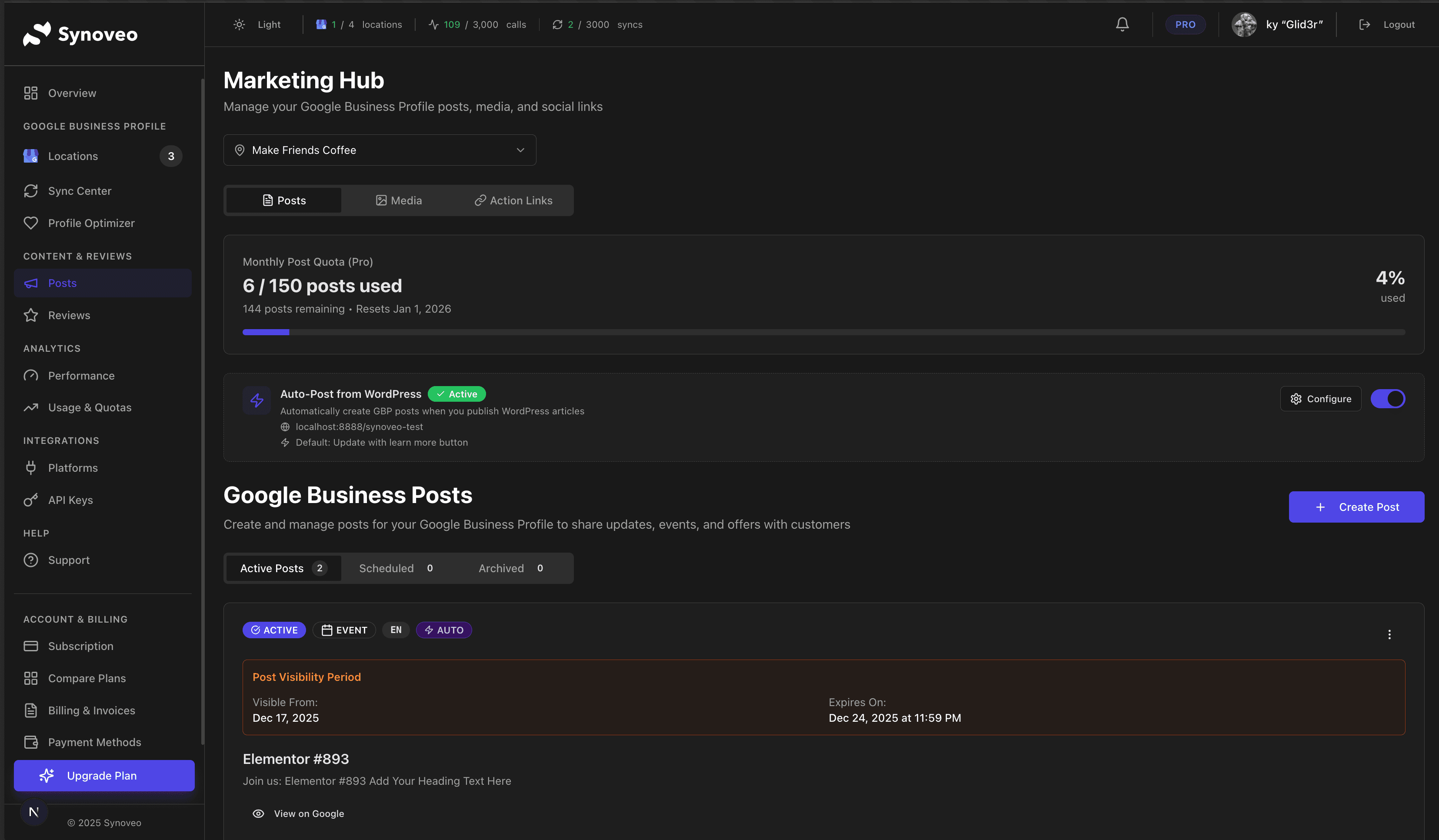This screenshot has height=840, width=1439.
Task: Select the Profile Optimizer heart icon
Action: [x=31, y=223]
